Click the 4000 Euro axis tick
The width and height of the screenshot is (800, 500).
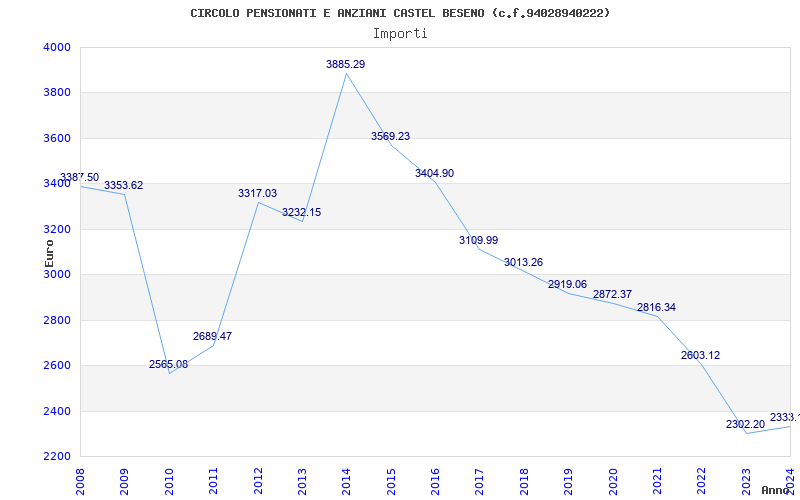(57, 47)
